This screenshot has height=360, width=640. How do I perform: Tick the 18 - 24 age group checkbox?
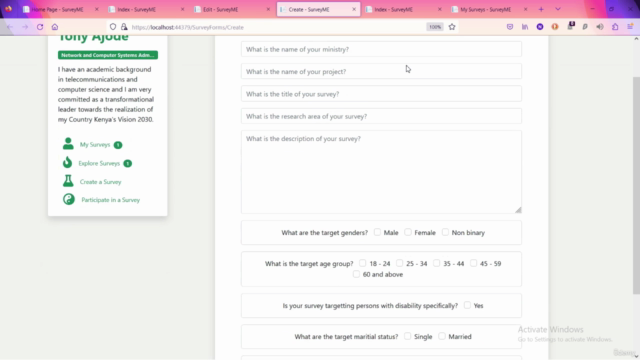tap(362, 263)
